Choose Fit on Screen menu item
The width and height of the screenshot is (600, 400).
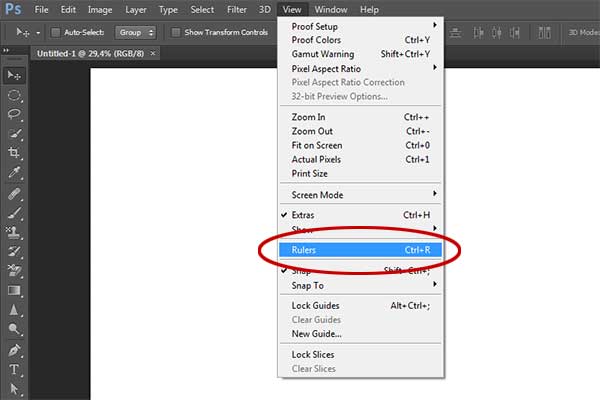click(x=360, y=145)
